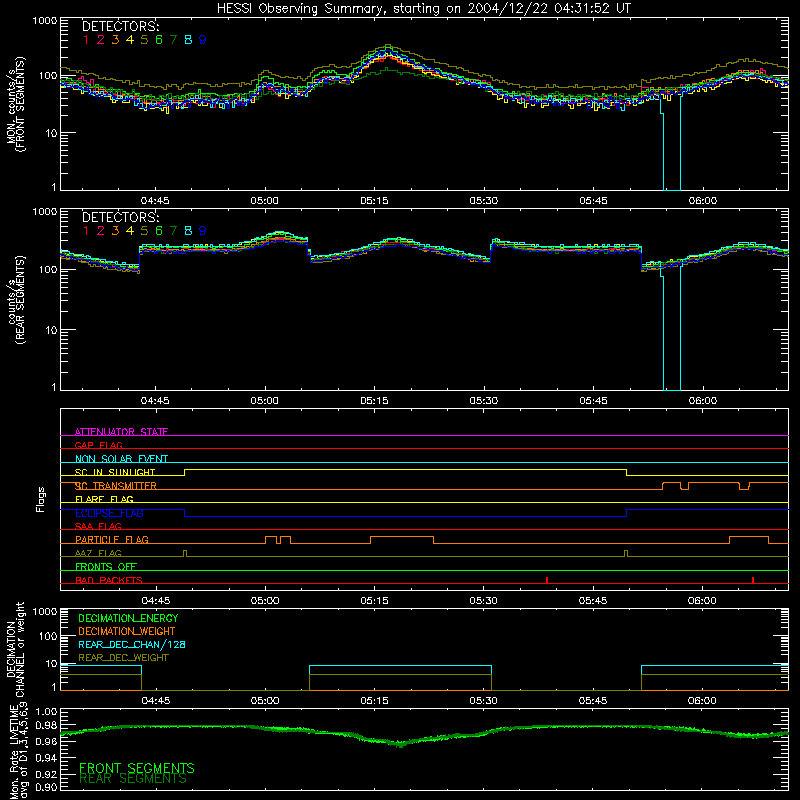Pick detector 1 in rear segments legend

point(86,231)
